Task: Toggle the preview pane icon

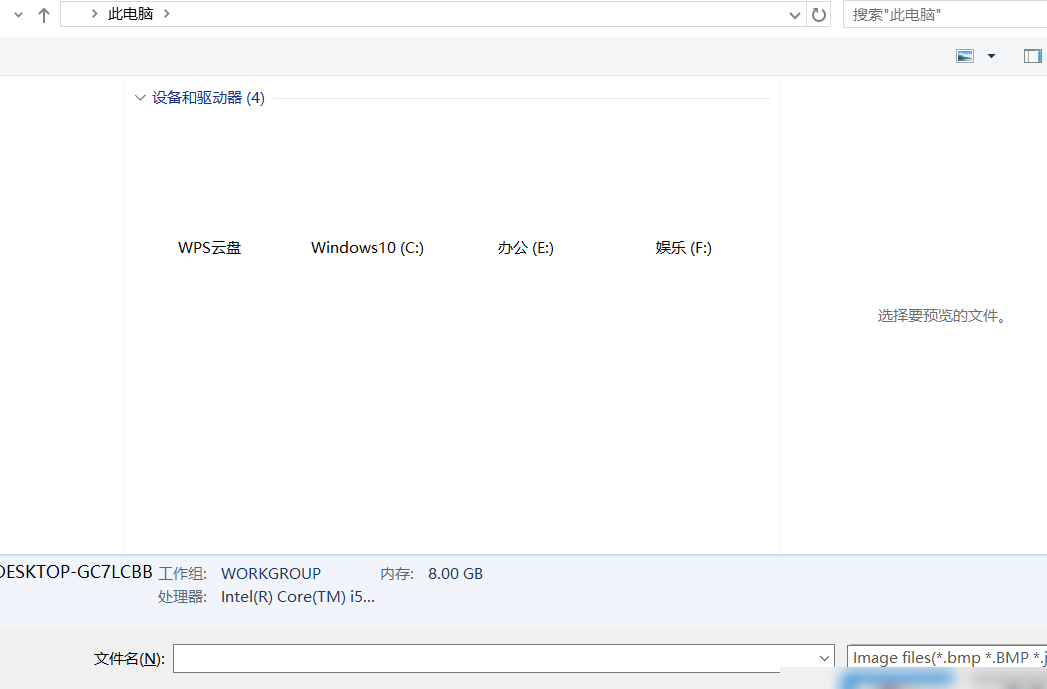Action: pyautogui.click(x=1032, y=56)
